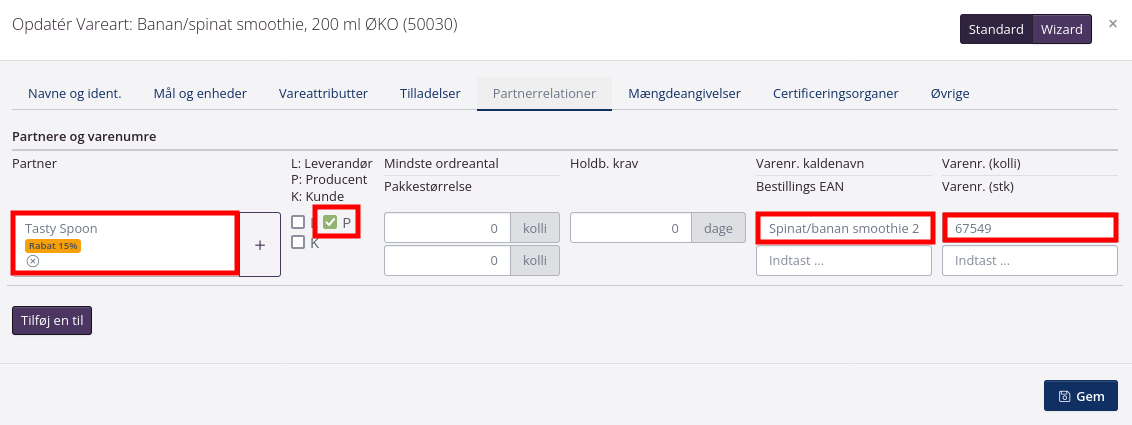Open the Tilladelser tab

point(430,93)
